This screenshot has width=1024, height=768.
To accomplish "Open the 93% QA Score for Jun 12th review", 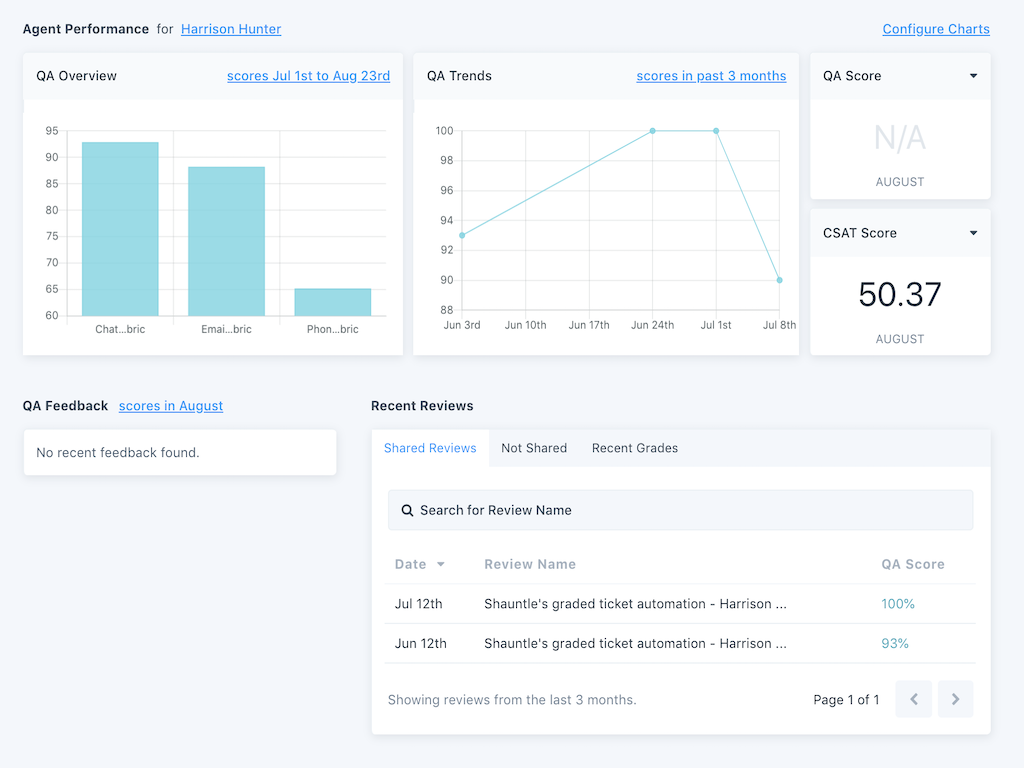I will [894, 643].
